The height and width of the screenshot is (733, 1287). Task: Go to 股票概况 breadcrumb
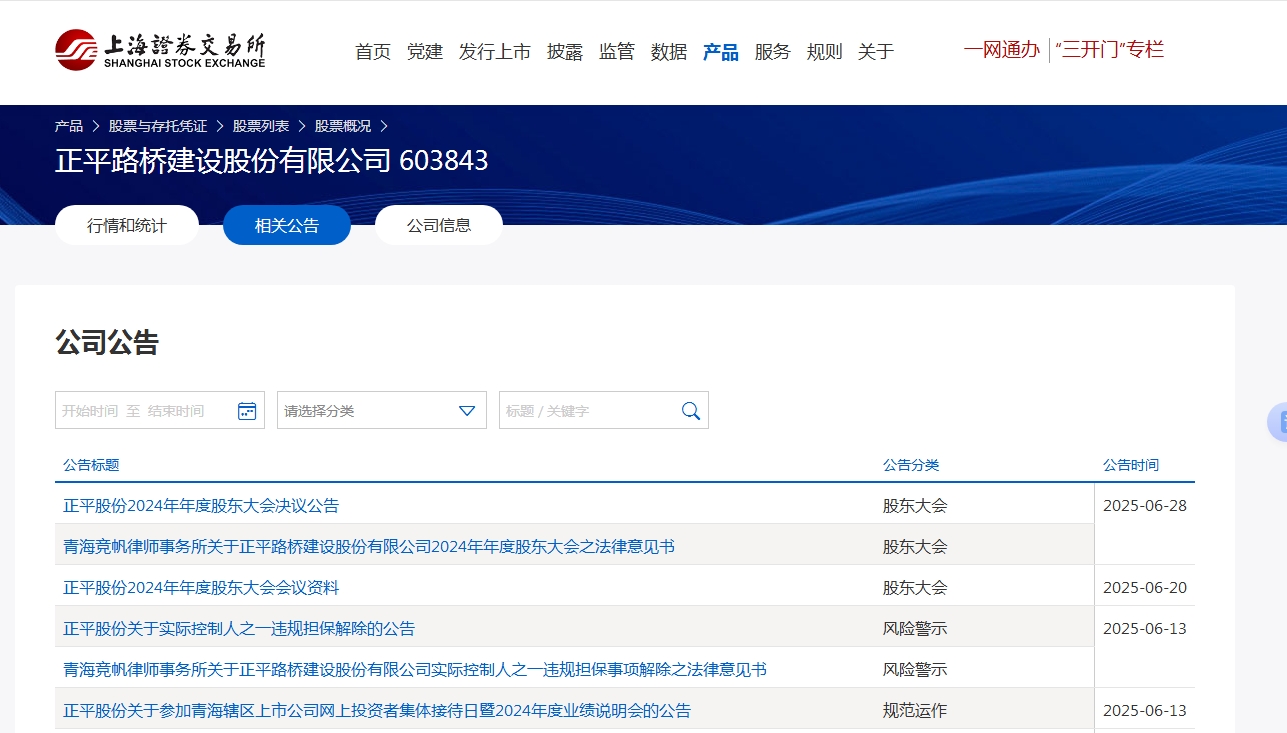(343, 126)
